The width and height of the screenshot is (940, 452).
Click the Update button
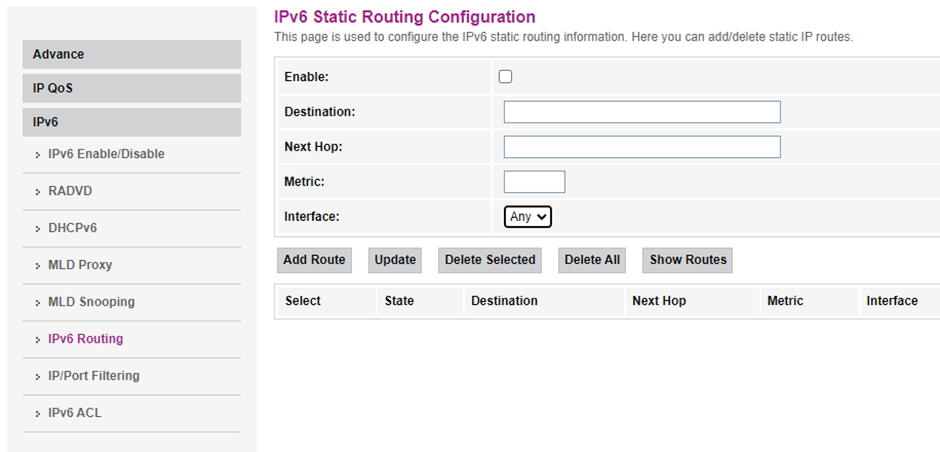(x=395, y=260)
